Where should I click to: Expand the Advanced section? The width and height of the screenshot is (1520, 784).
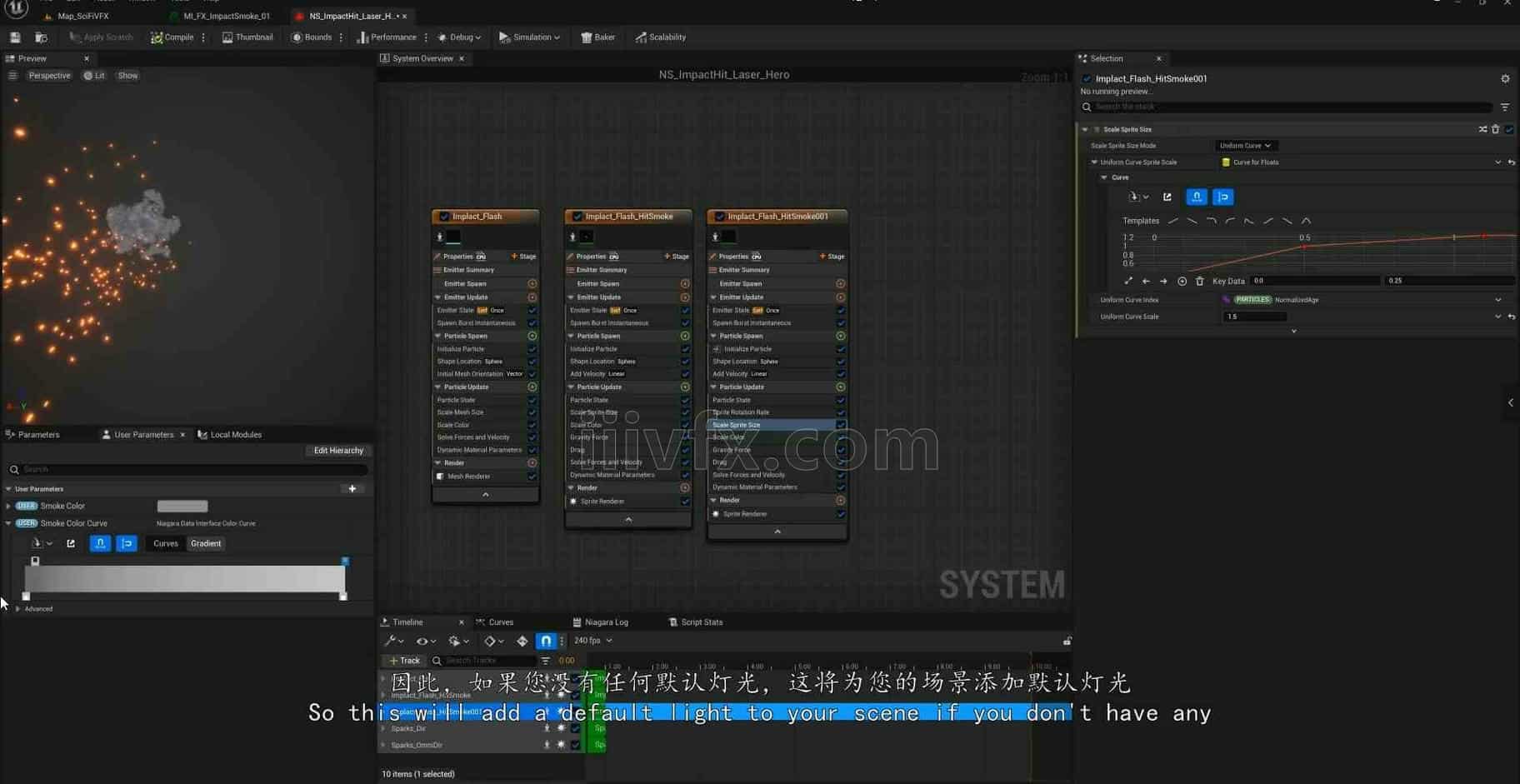[x=17, y=608]
